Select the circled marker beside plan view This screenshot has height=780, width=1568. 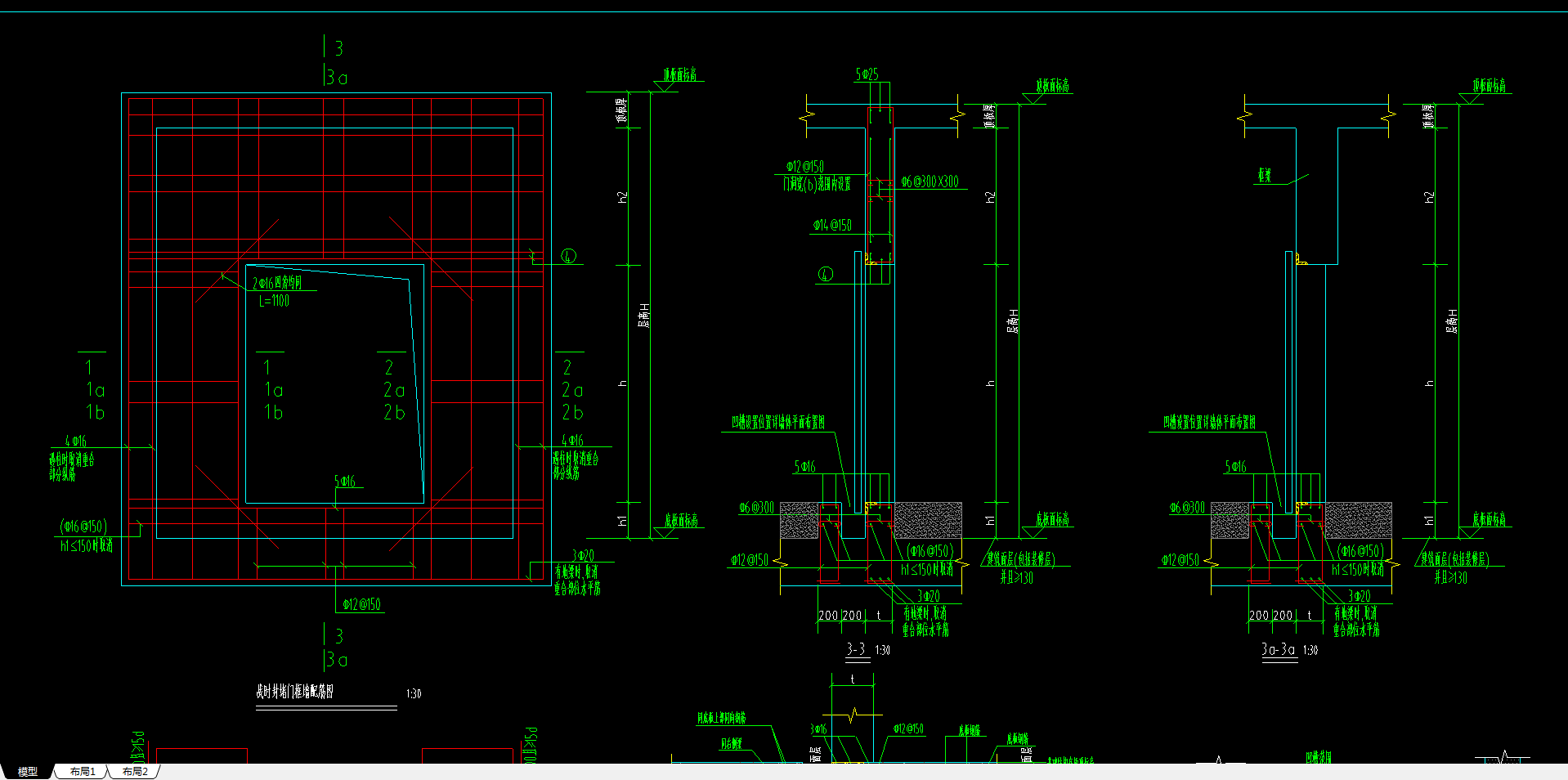click(x=569, y=256)
